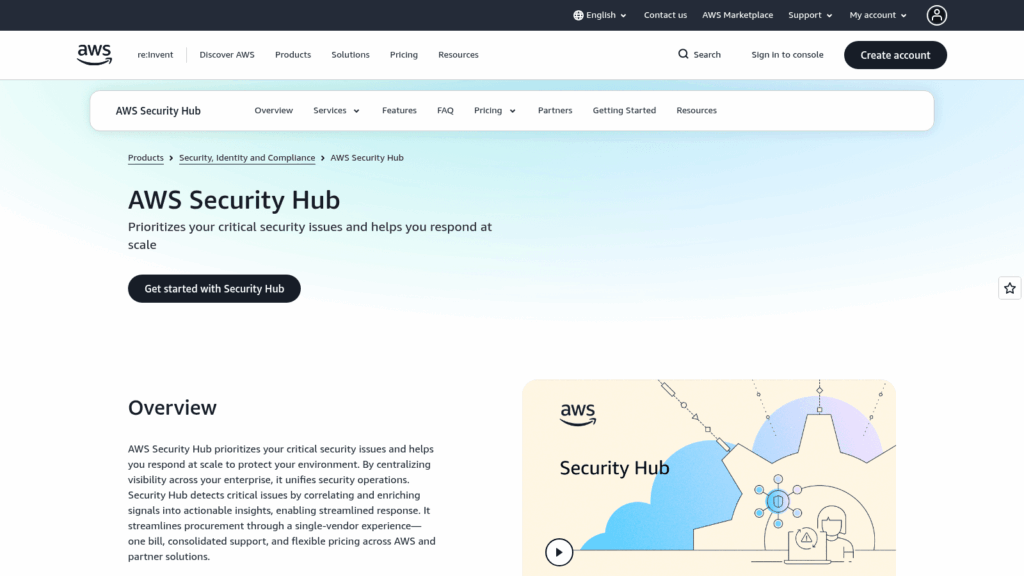Select FAQ tab
1024x576 pixels.
click(x=445, y=110)
